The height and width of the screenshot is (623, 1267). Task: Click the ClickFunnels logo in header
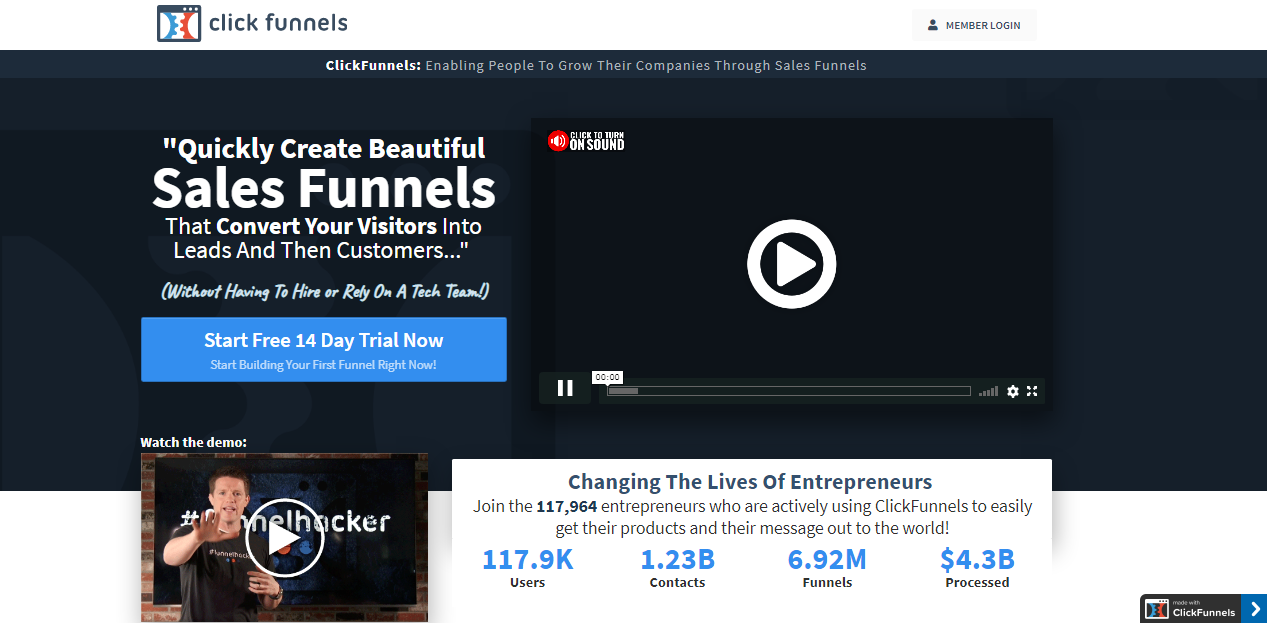252,23
